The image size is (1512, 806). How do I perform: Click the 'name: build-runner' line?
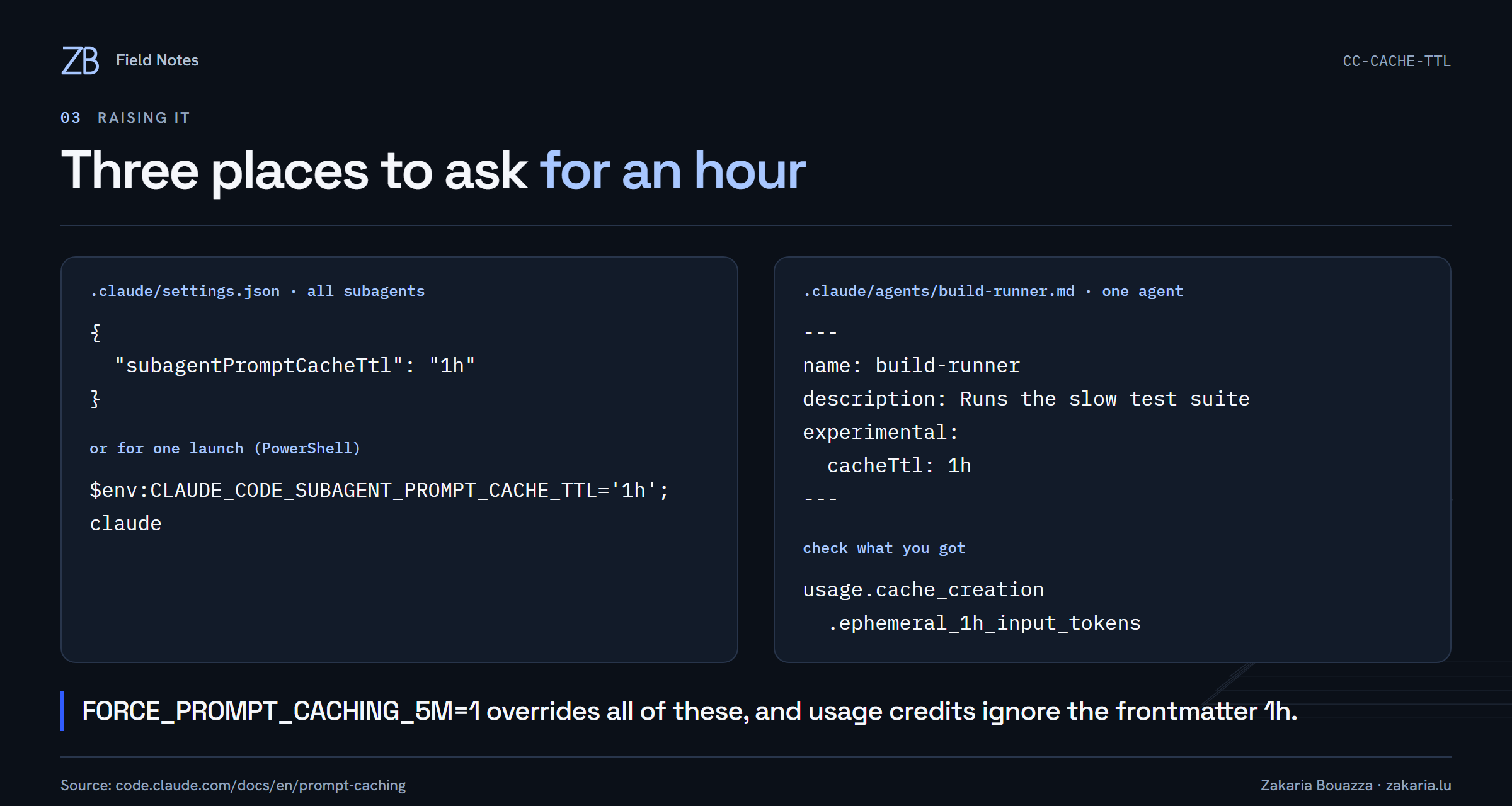click(911, 365)
